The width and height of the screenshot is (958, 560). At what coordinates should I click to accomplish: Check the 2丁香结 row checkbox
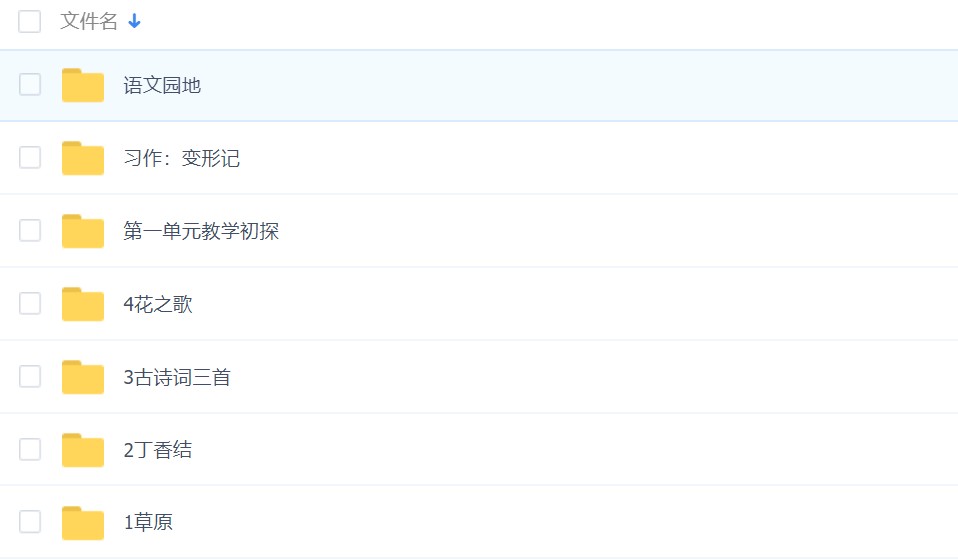30,449
